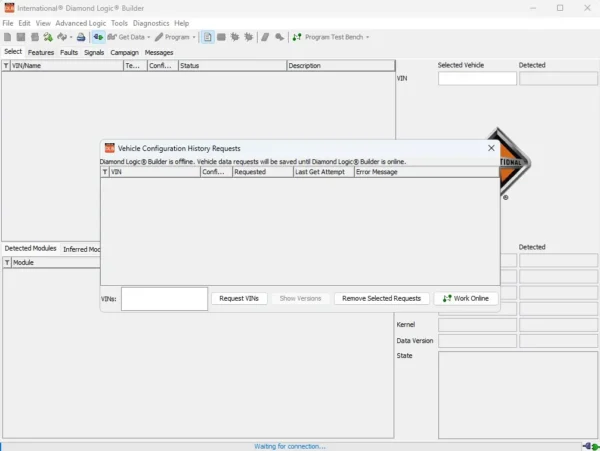Click the Selected Vehicle VIN input field
Image resolution: width=600 pixels, height=451 pixels.
coord(477,78)
